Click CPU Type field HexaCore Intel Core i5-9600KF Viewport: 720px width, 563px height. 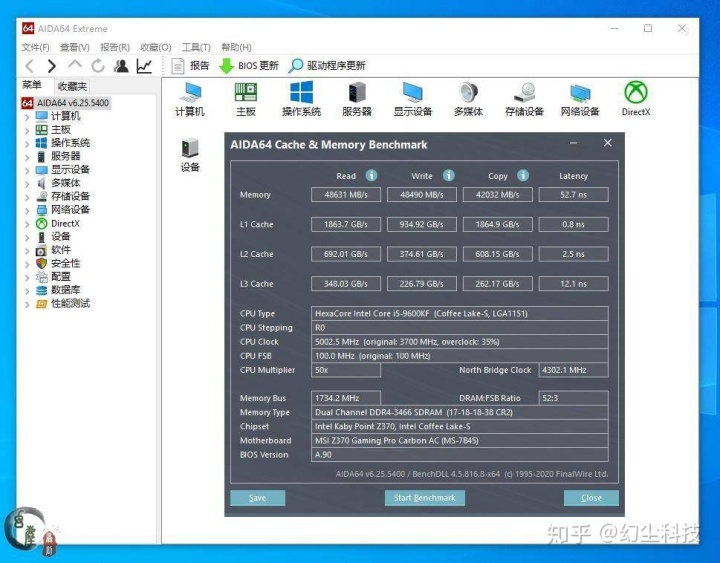(x=460, y=314)
